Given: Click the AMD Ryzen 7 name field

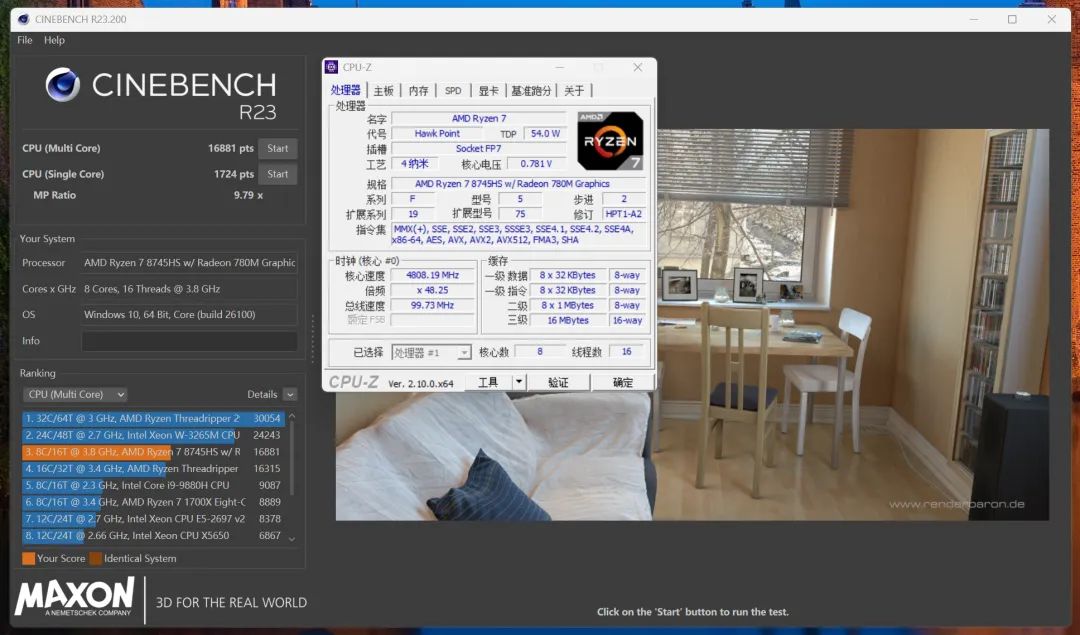Looking at the screenshot, I should tap(479, 118).
